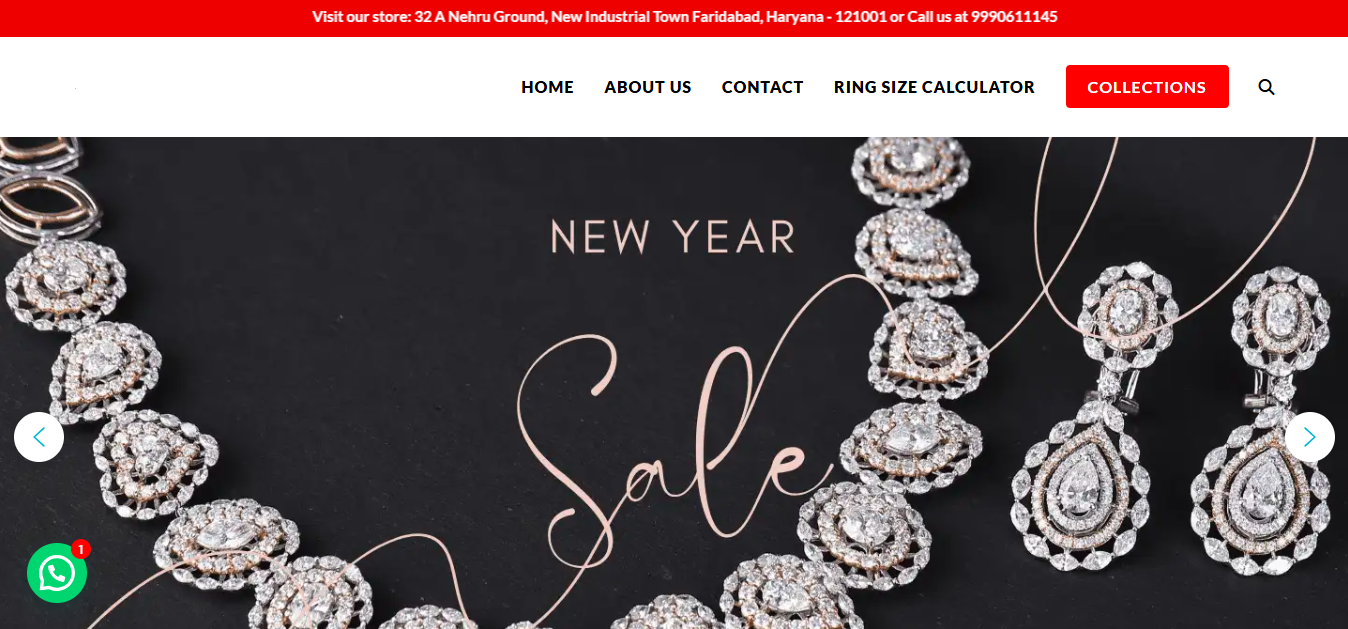Click the red COLLECTIONS button

point(1147,87)
